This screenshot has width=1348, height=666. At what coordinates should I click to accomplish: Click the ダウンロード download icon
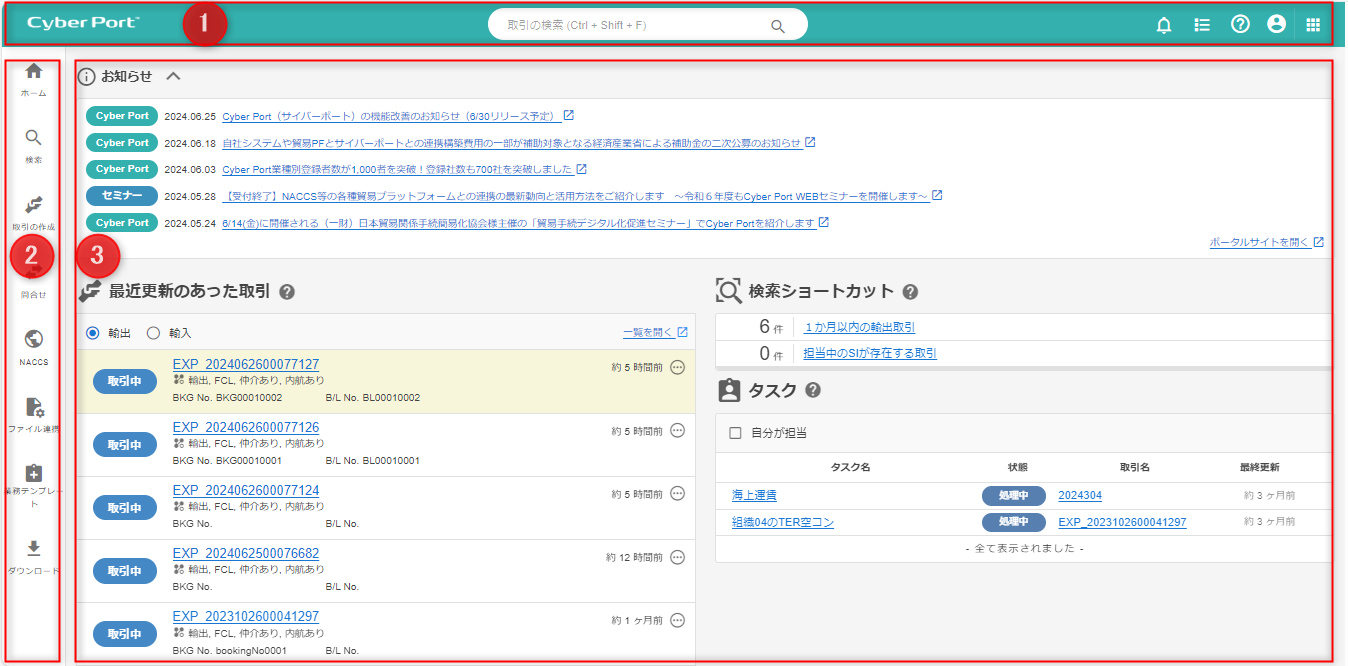click(x=34, y=549)
